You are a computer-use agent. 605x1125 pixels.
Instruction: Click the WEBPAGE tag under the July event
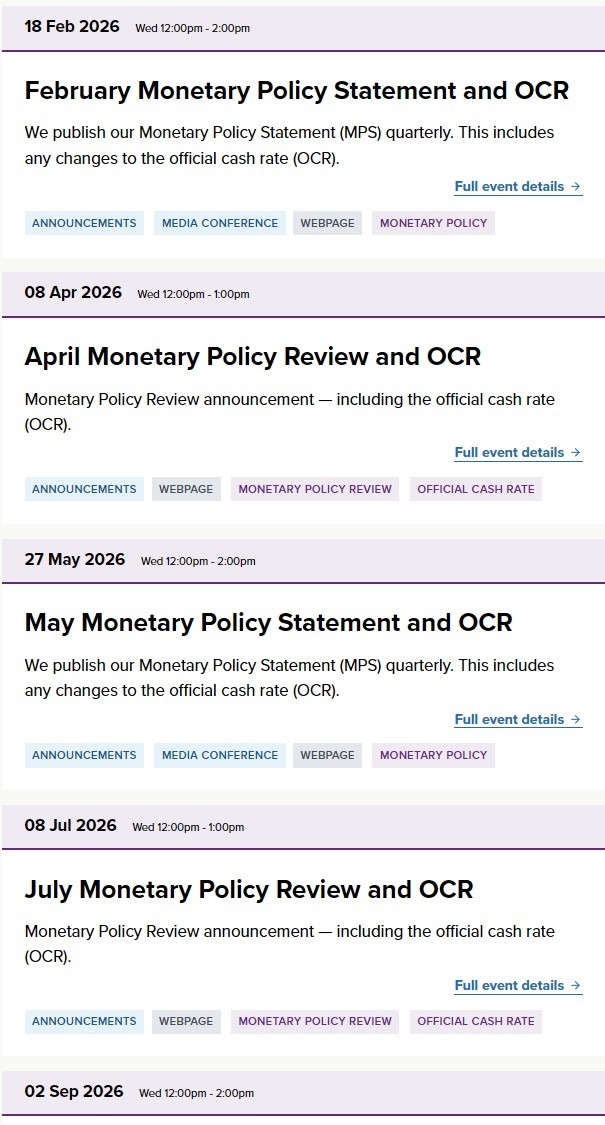[x=186, y=1022]
